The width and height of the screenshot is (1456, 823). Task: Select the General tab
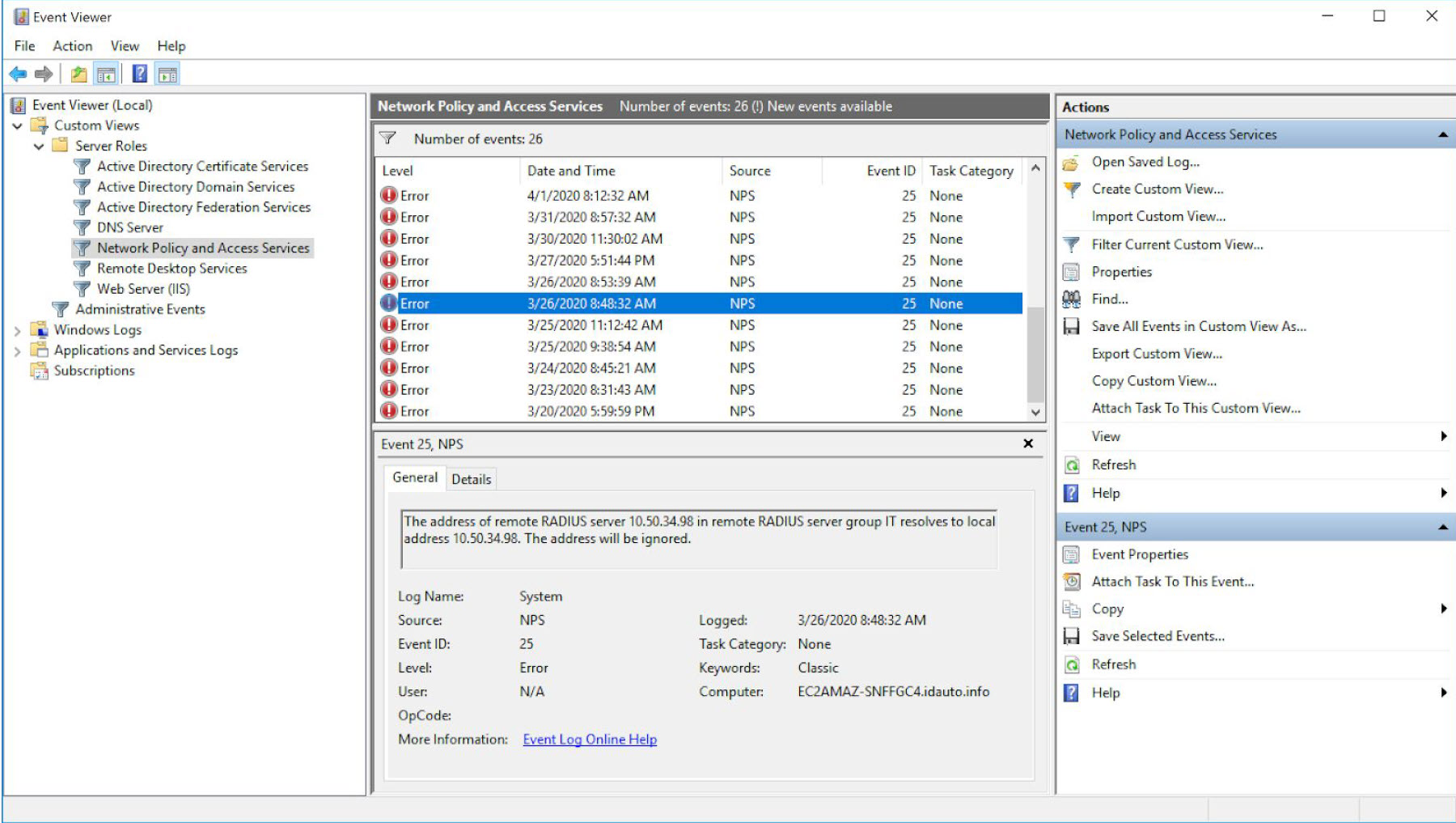(x=415, y=477)
